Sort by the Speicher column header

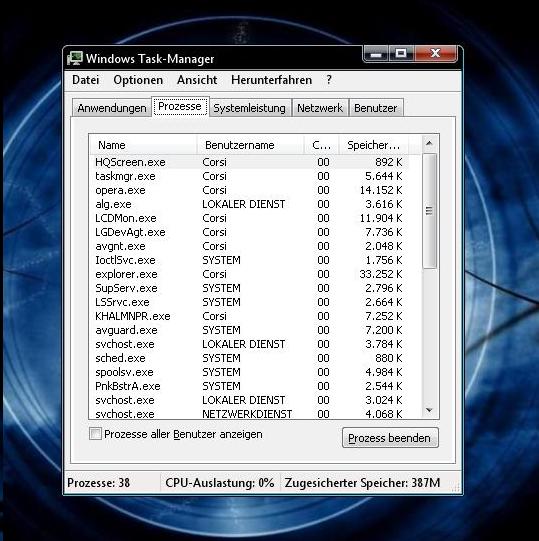point(373,145)
